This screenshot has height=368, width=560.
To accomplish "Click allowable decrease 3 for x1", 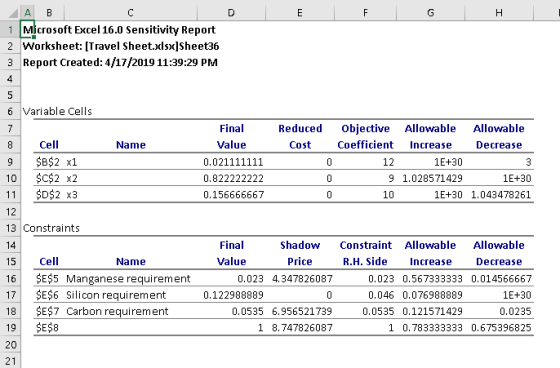I will pos(528,162).
